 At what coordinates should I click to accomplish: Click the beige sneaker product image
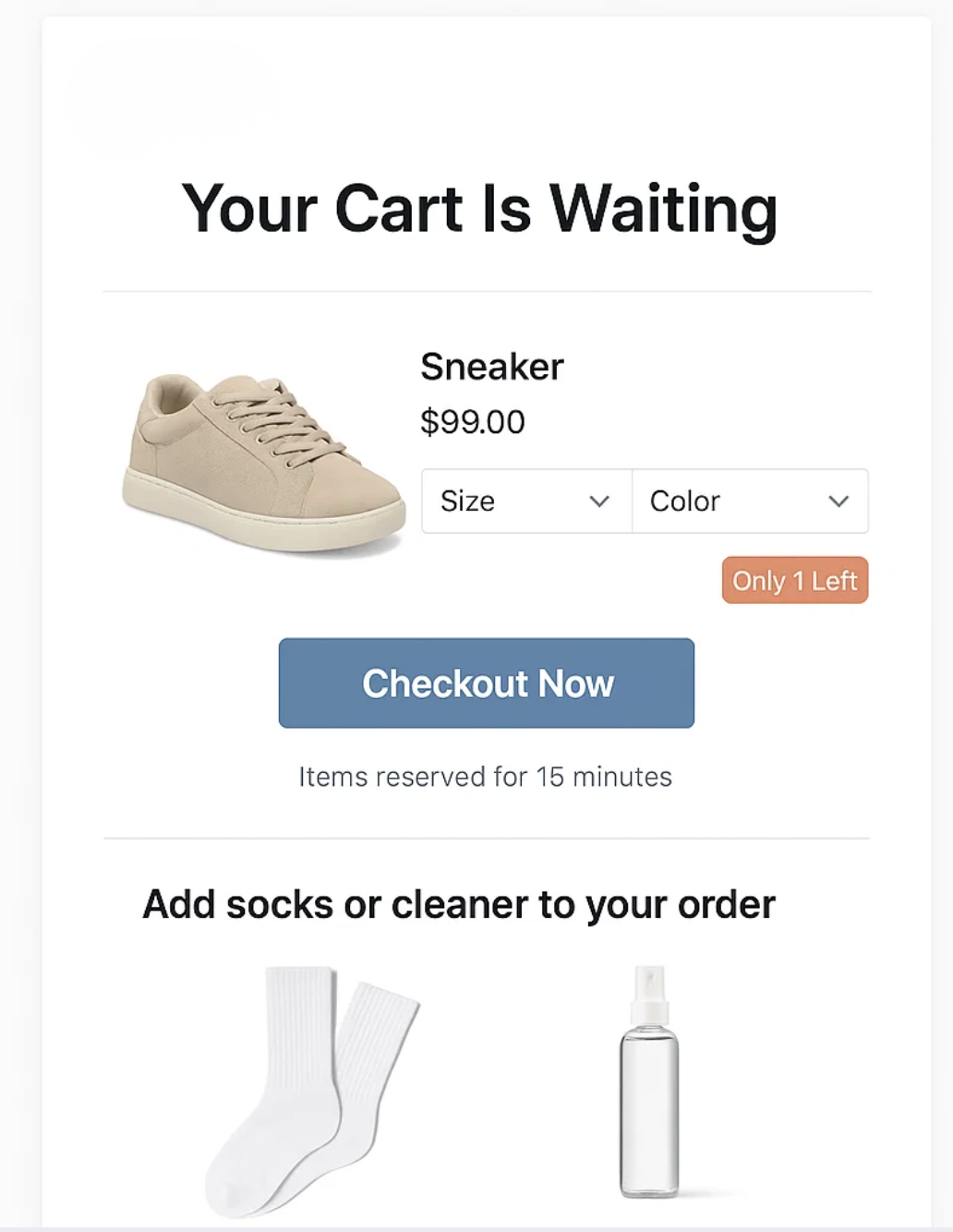[263, 462]
